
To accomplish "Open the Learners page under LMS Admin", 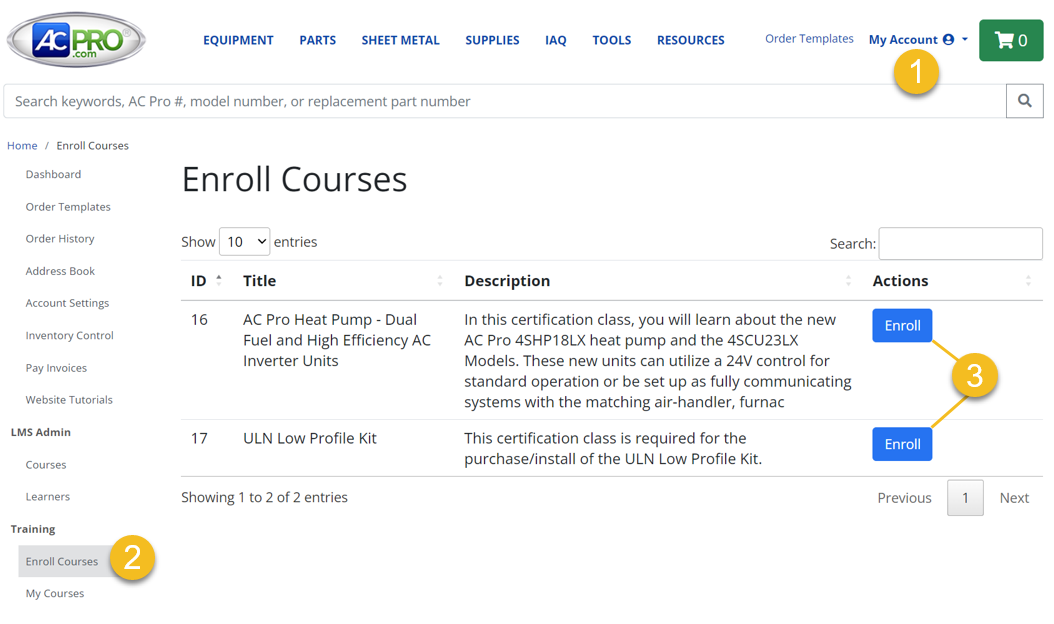I will (47, 496).
